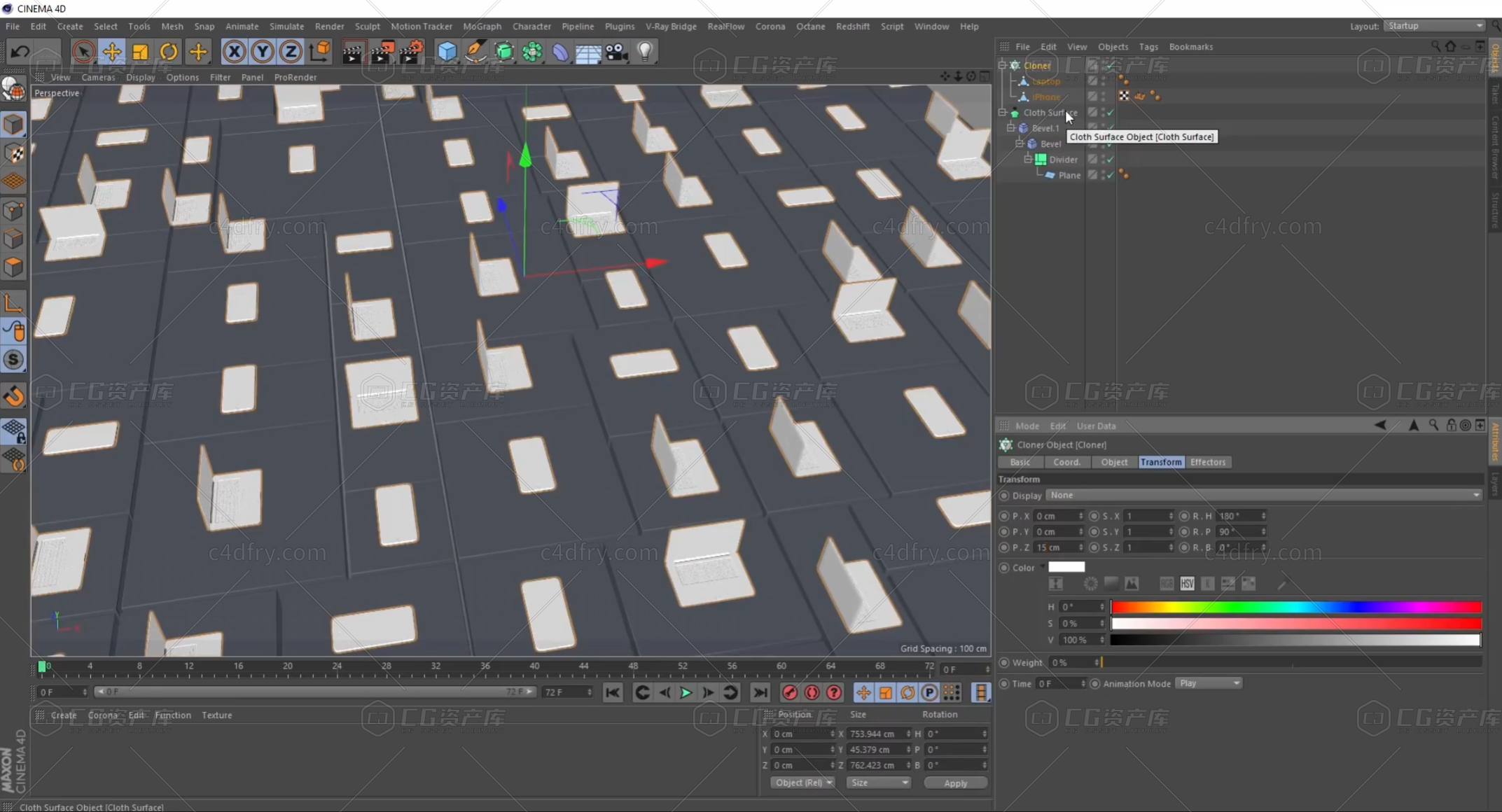Collapse the Cloner tree node
The width and height of the screenshot is (1502, 812).
(1002, 65)
